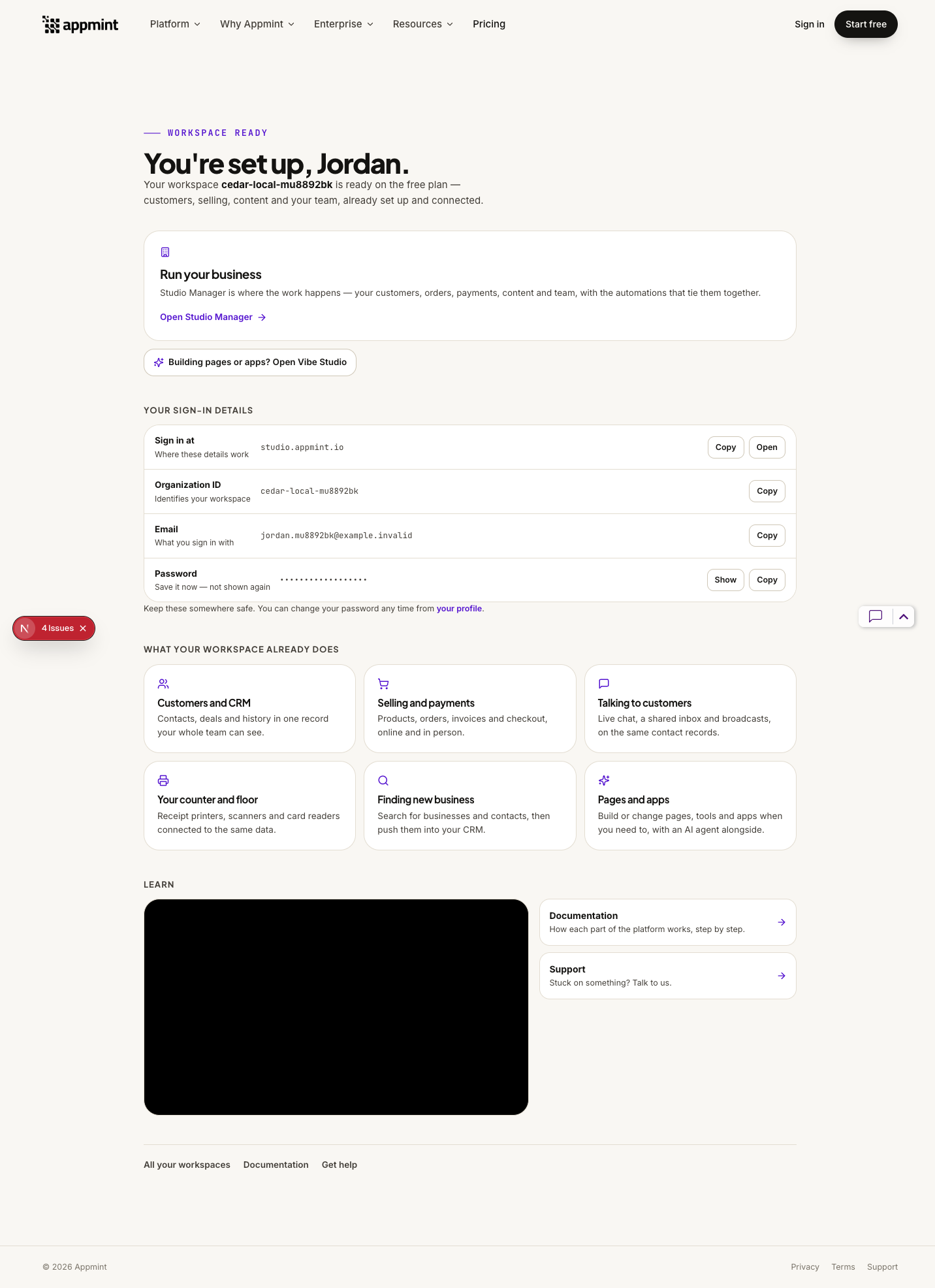This screenshot has height=1288, width=935.
Task: Click the arrow icon on the Support card
Action: (782, 976)
